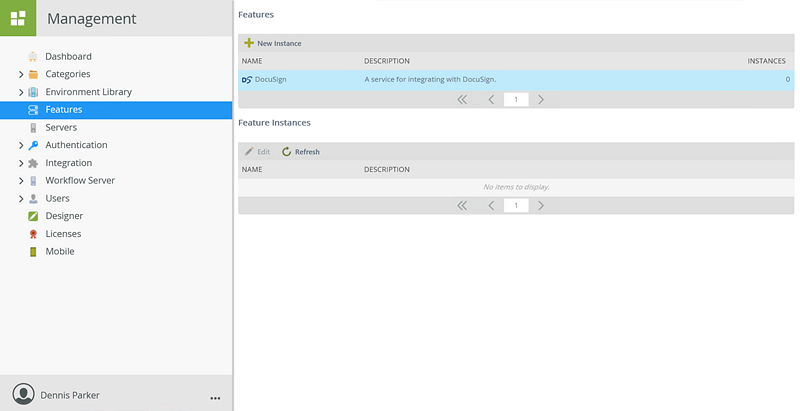Click the Environment Library icon
The height and width of the screenshot is (411, 800).
(x=33, y=92)
